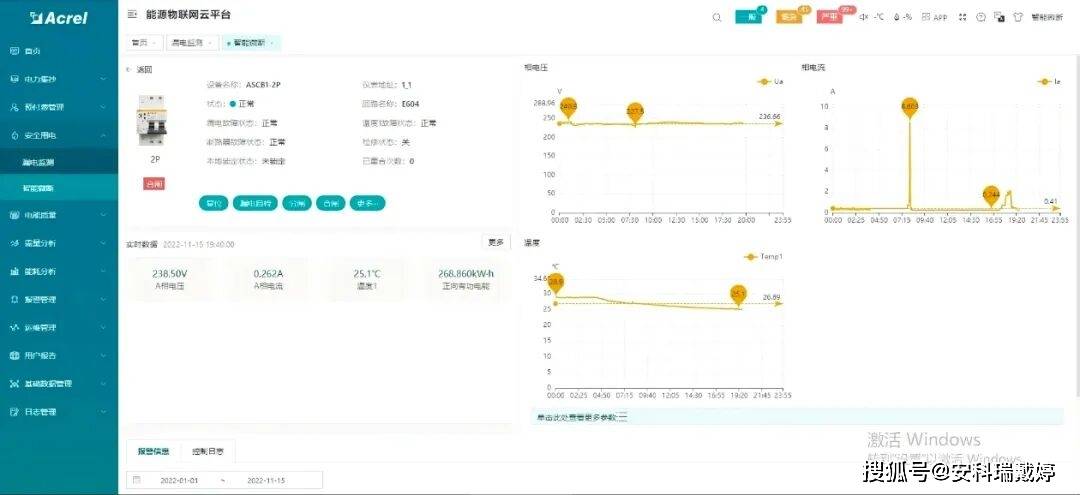
Task: Expand the 预付费管理 menu chevron
Action: [103, 107]
